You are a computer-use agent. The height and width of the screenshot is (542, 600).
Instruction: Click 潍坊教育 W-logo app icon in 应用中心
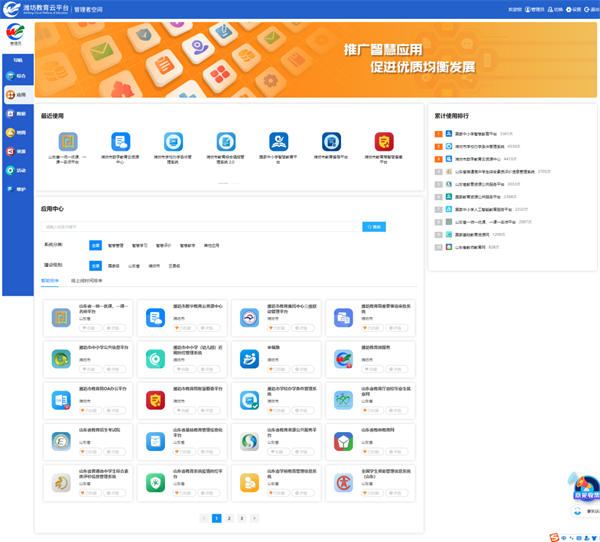[x=343, y=359]
